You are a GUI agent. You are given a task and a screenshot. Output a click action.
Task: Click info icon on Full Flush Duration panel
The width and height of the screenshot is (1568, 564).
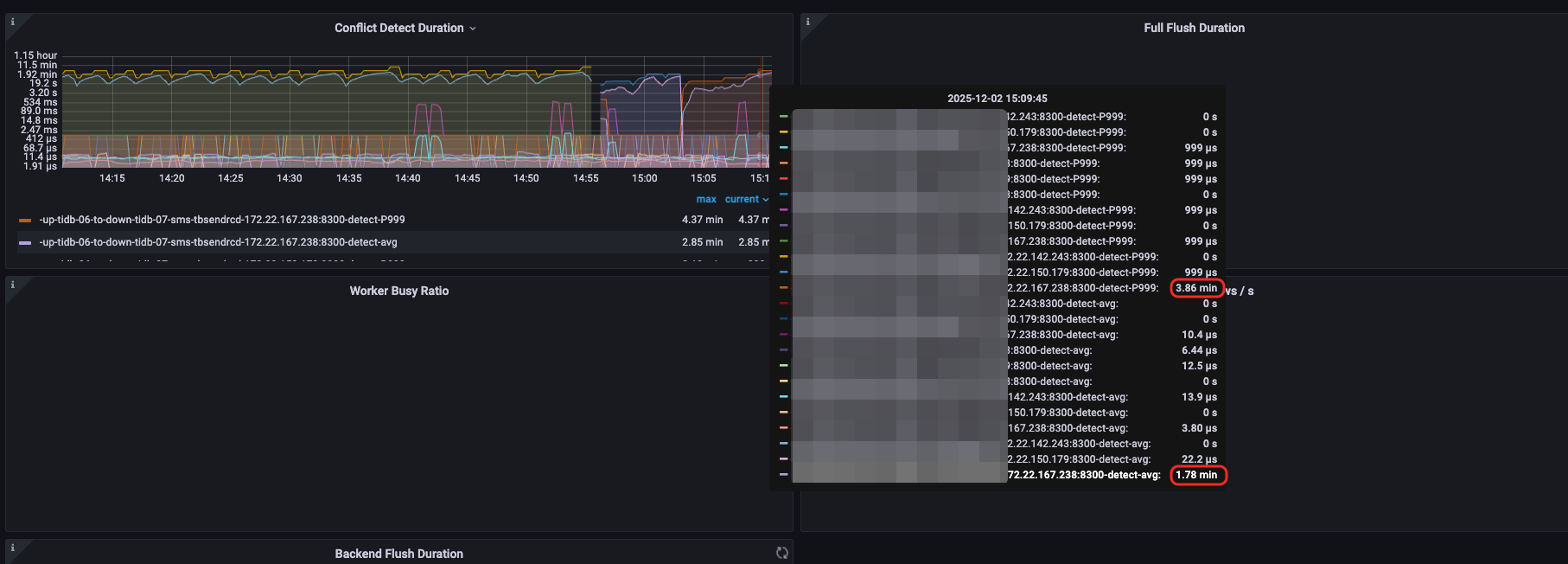click(x=807, y=22)
